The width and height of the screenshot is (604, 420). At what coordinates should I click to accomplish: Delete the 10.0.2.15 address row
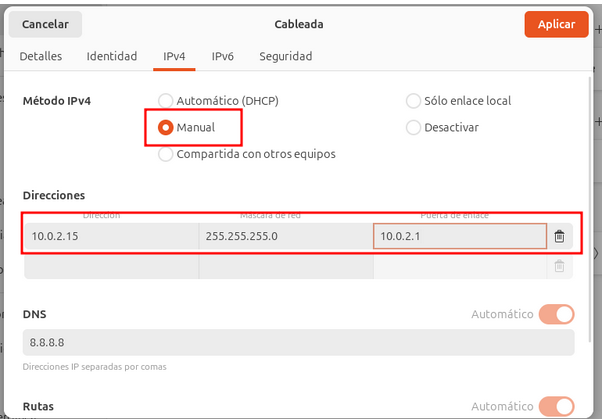click(559, 236)
